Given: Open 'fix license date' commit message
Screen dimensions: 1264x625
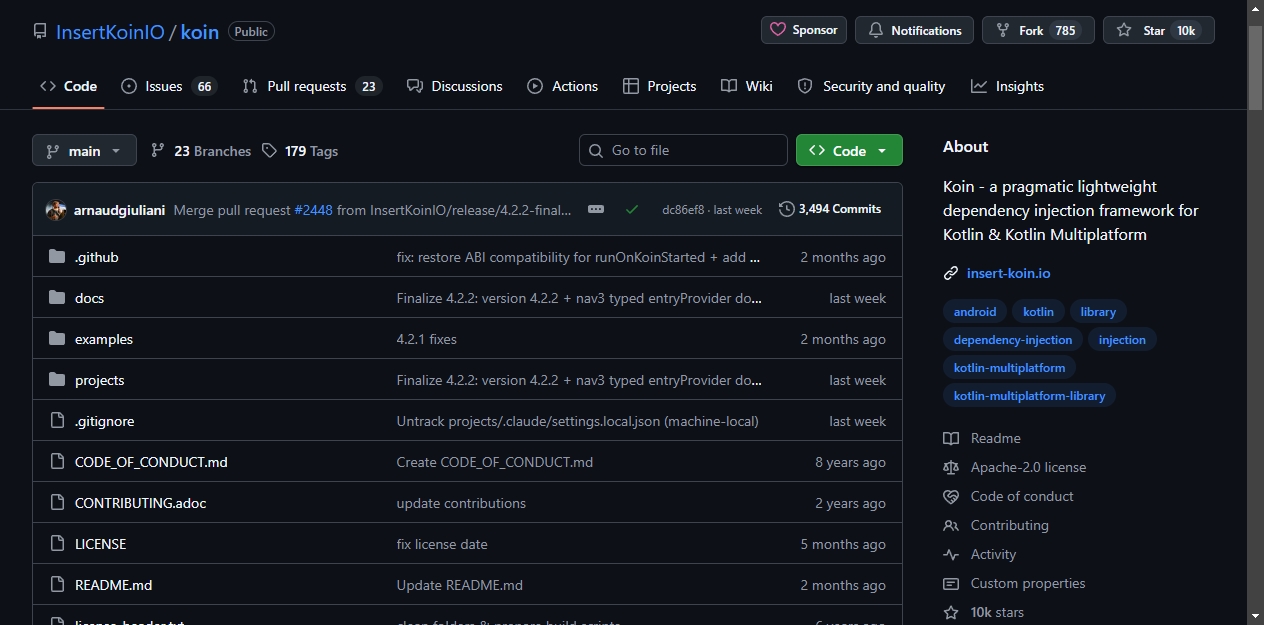Looking at the screenshot, I should [442, 544].
